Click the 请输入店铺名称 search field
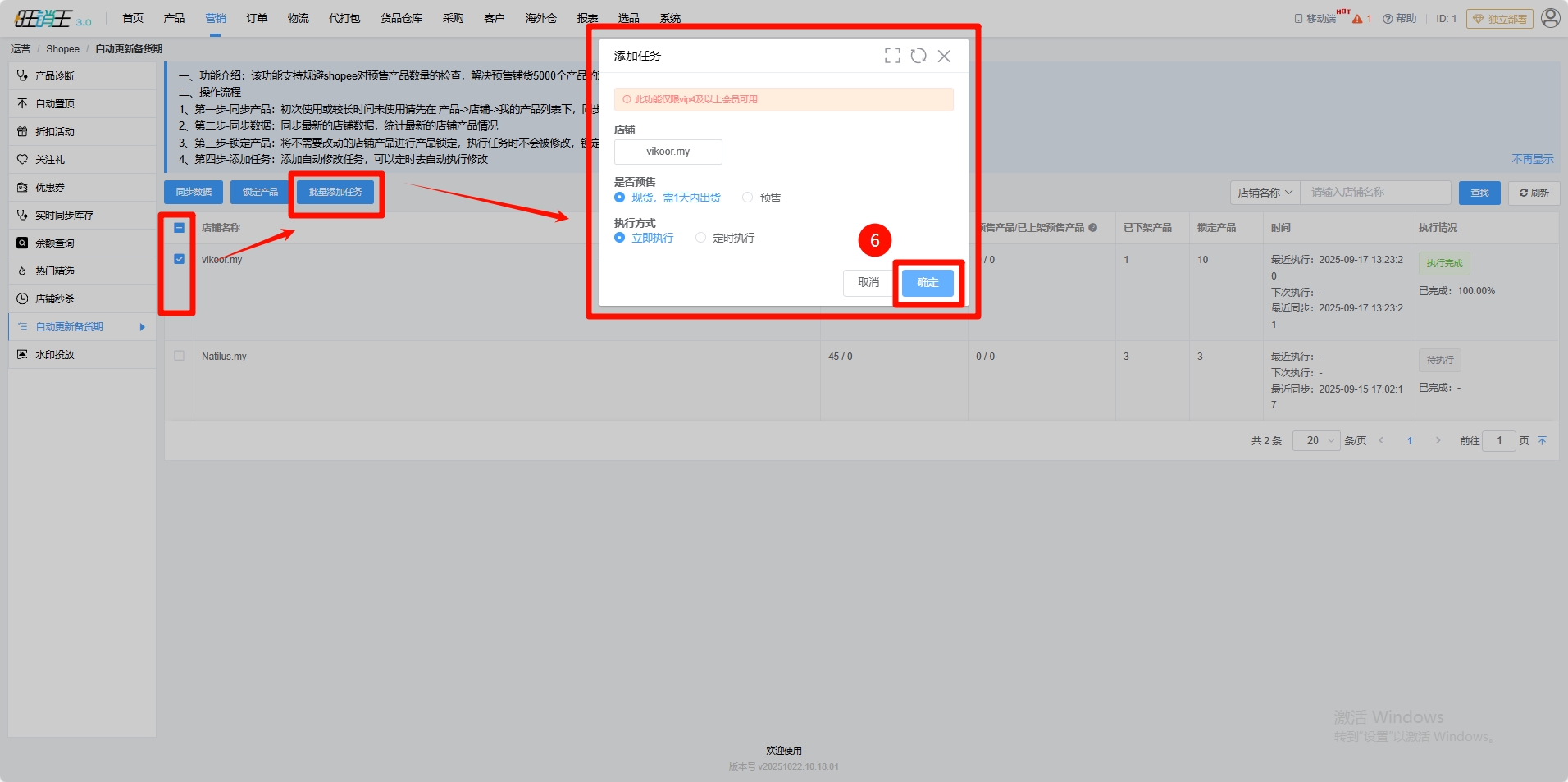Screen dimensions: 1568x782 (x=1374, y=193)
